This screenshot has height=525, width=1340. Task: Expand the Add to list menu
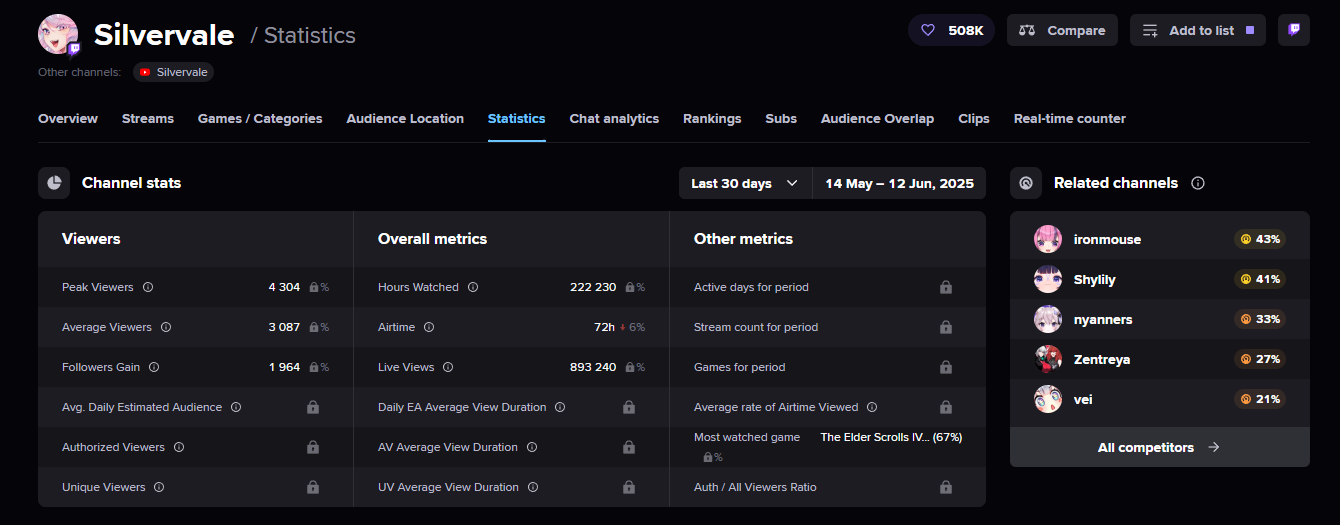(1197, 30)
